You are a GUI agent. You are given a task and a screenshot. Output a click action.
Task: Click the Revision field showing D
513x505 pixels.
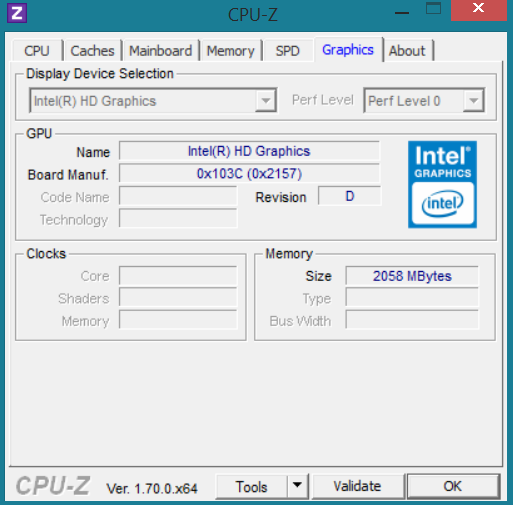349,196
